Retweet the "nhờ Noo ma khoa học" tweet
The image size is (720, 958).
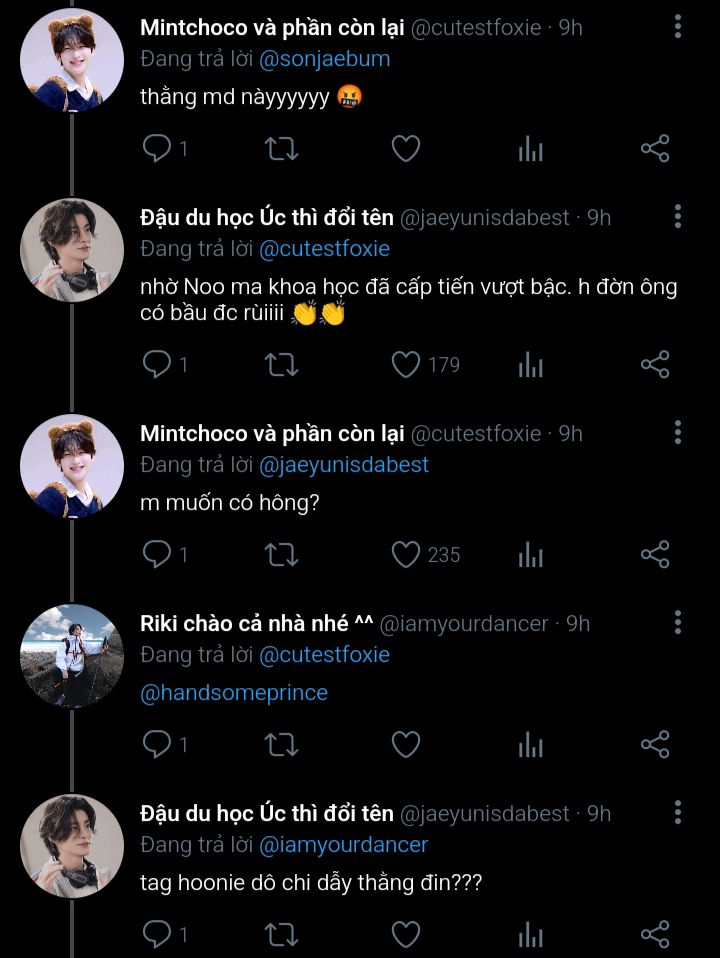coord(280,365)
